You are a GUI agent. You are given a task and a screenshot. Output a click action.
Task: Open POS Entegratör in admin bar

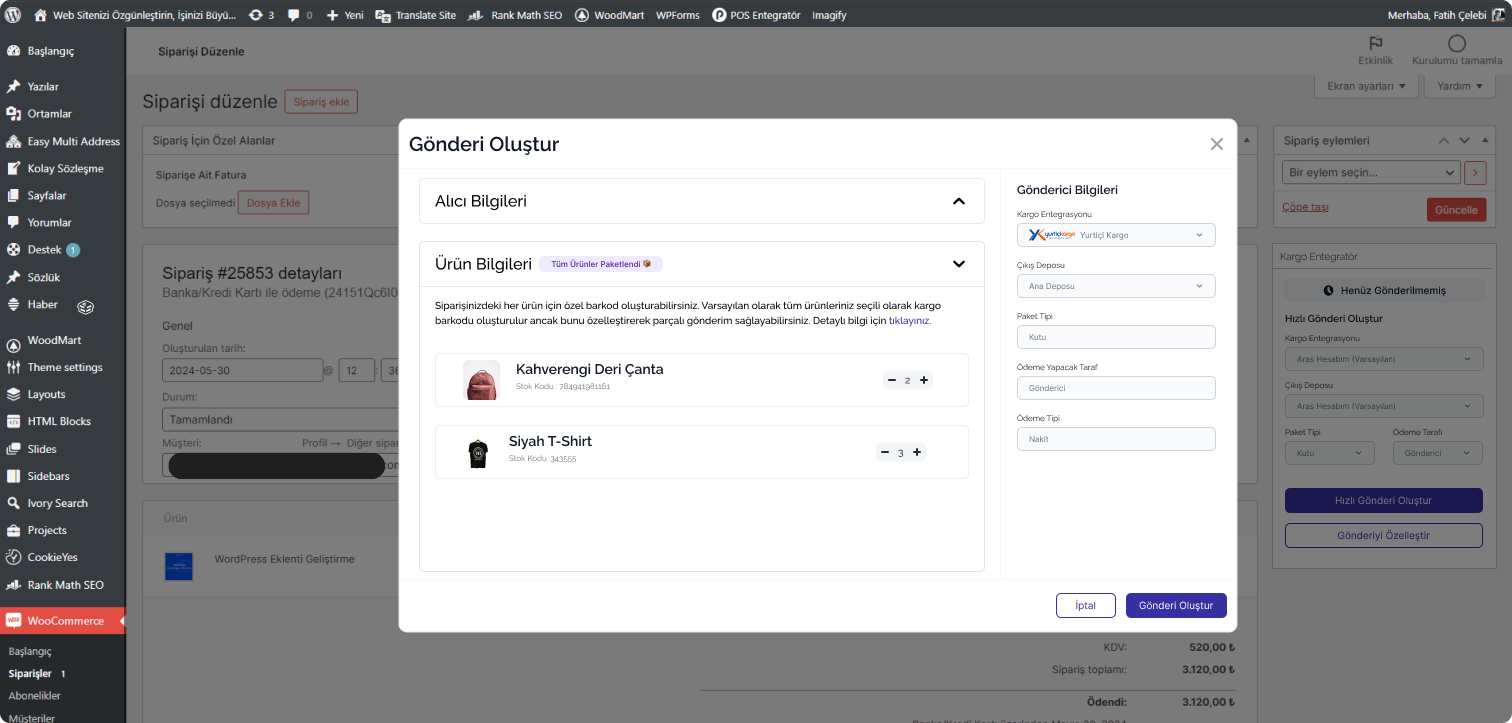pos(756,15)
